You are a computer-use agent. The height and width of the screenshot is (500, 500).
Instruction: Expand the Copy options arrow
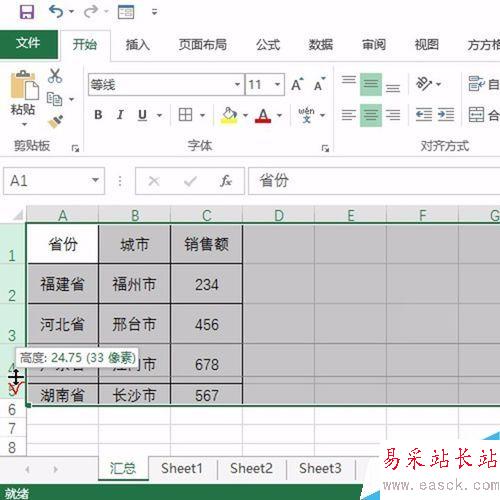[71, 99]
